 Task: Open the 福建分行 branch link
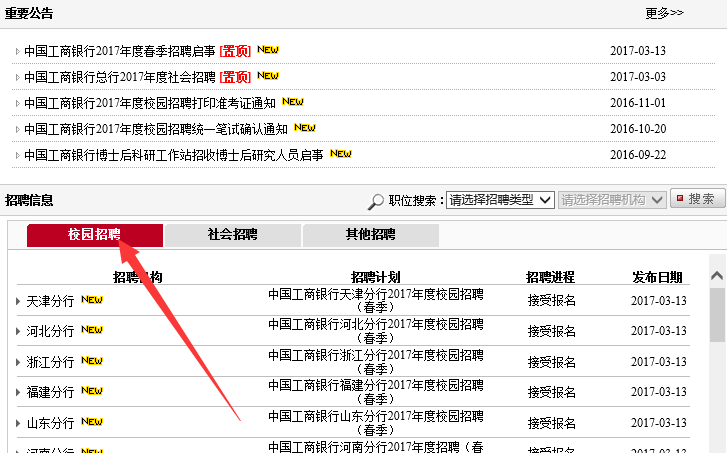click(x=51, y=392)
